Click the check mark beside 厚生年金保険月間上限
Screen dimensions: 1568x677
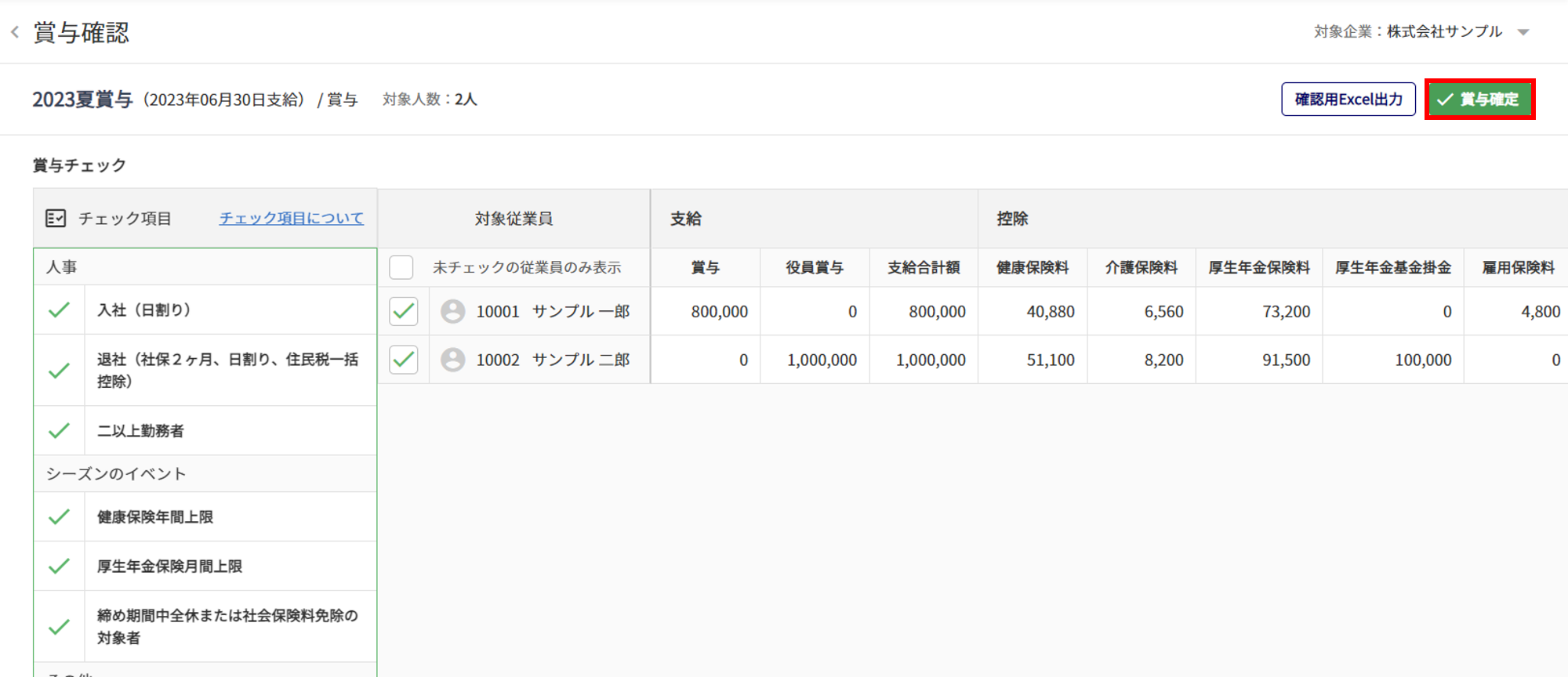point(60,566)
